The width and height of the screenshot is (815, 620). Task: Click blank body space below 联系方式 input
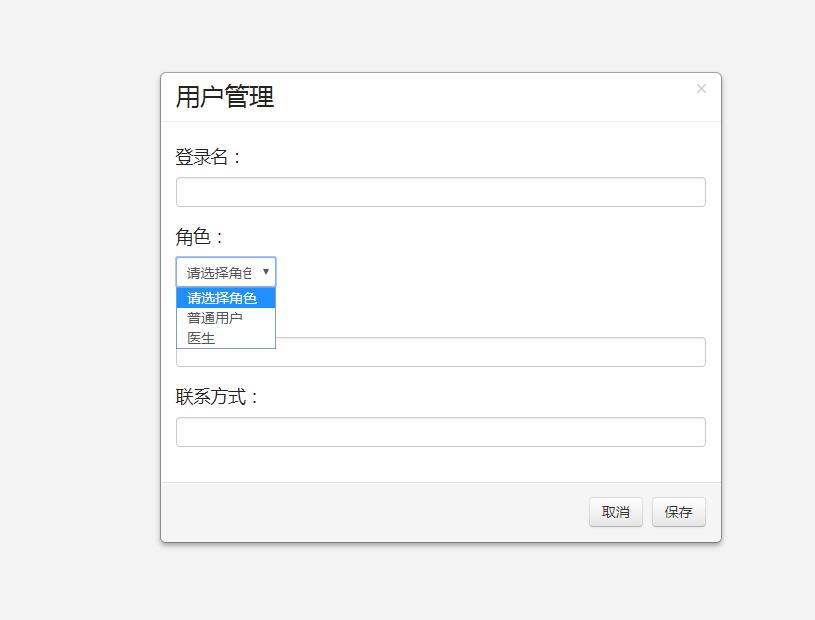click(441, 464)
